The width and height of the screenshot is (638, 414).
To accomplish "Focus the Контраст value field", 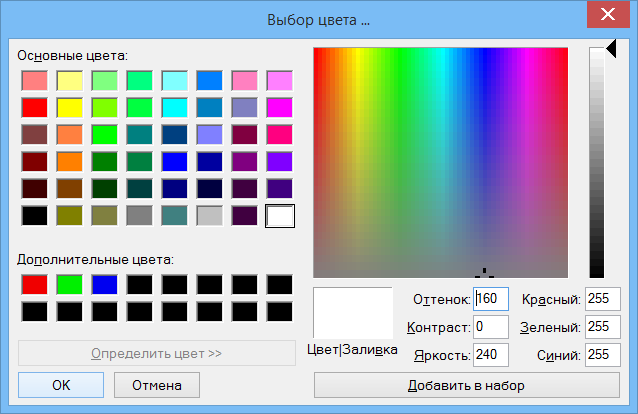I will coord(492,327).
